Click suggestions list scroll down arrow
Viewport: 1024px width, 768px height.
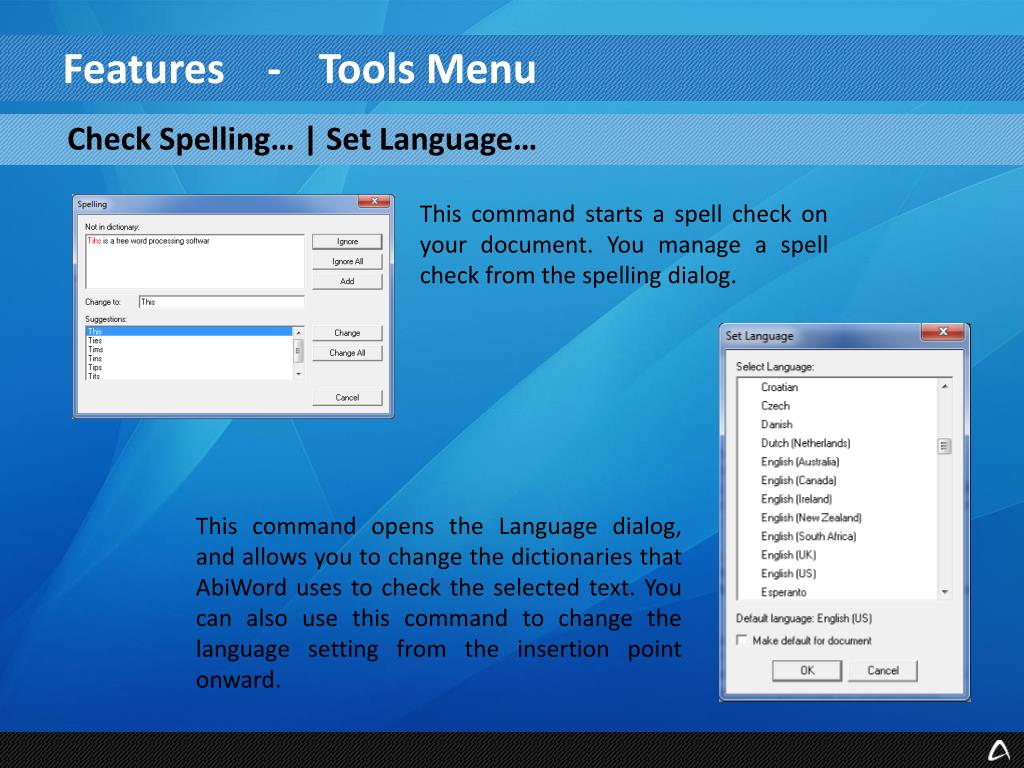pyautogui.click(x=298, y=374)
